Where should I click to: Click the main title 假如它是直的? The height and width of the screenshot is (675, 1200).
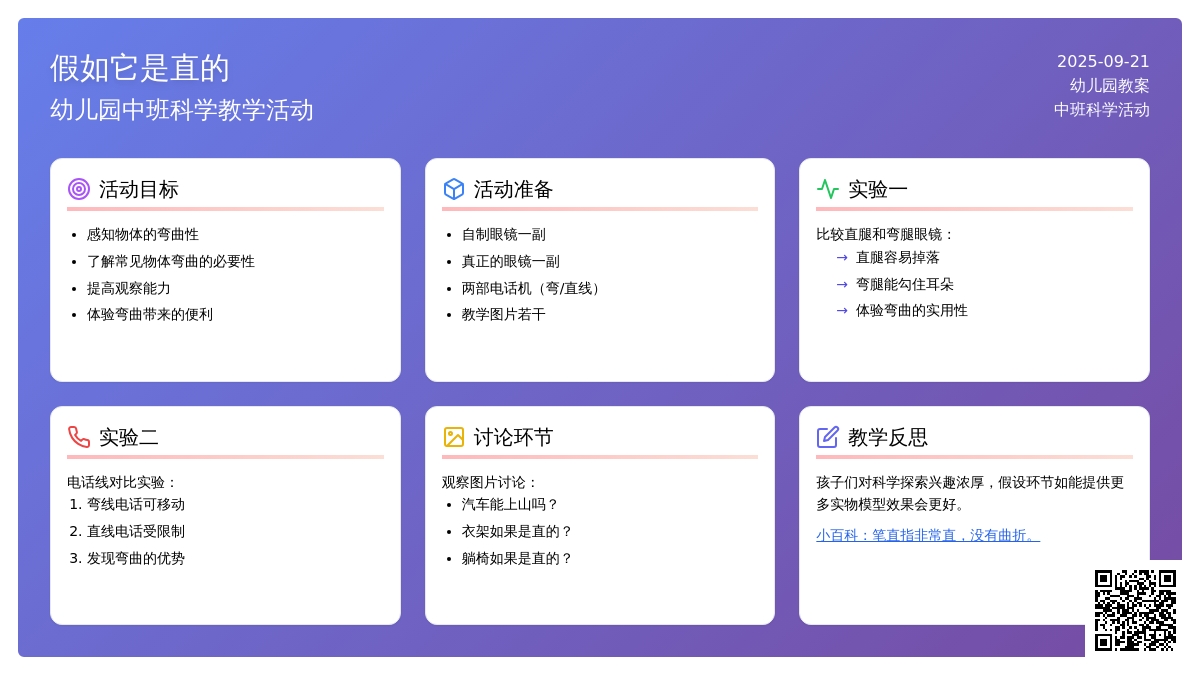(140, 68)
